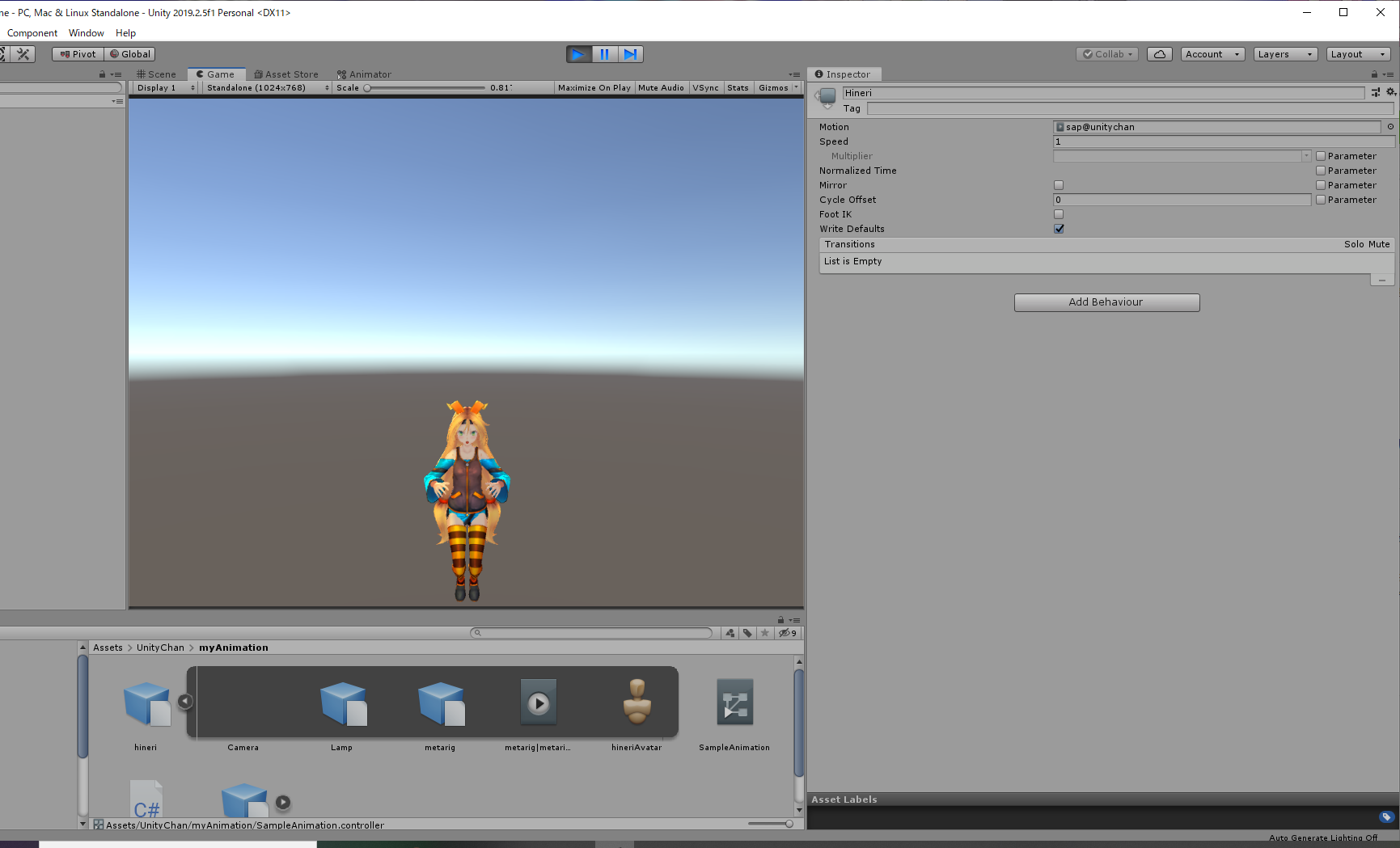Click the state name field Hineri
This screenshot has height=848, width=1400.
tap(1103, 93)
